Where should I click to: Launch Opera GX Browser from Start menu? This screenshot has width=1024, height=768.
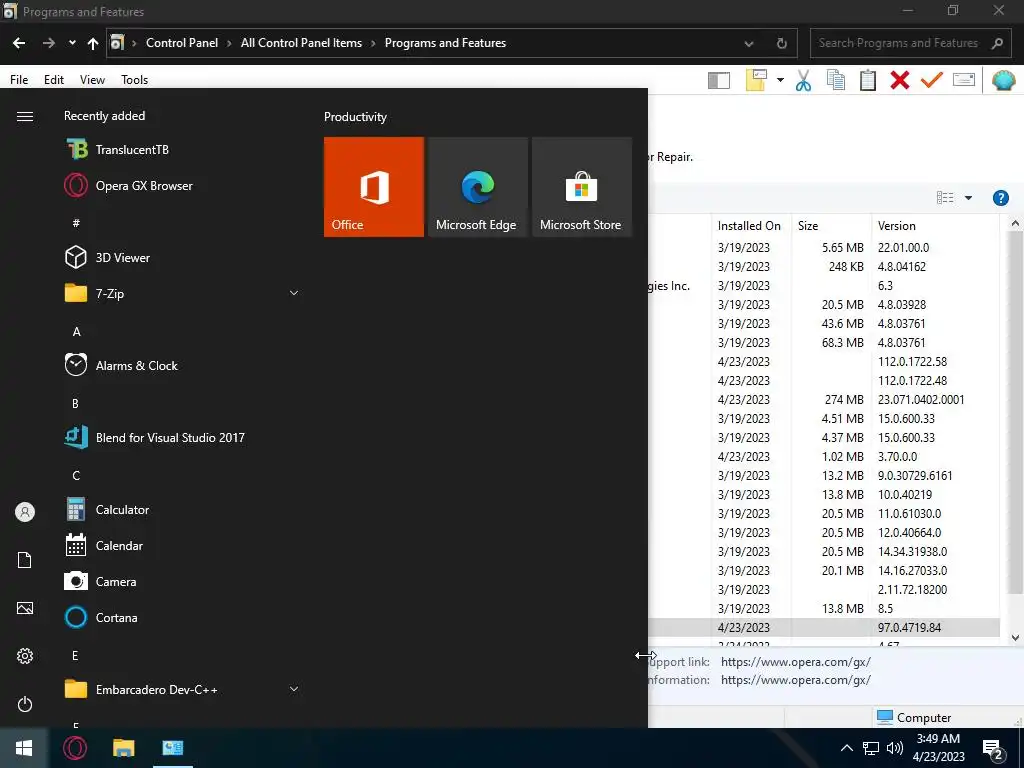click(182, 185)
